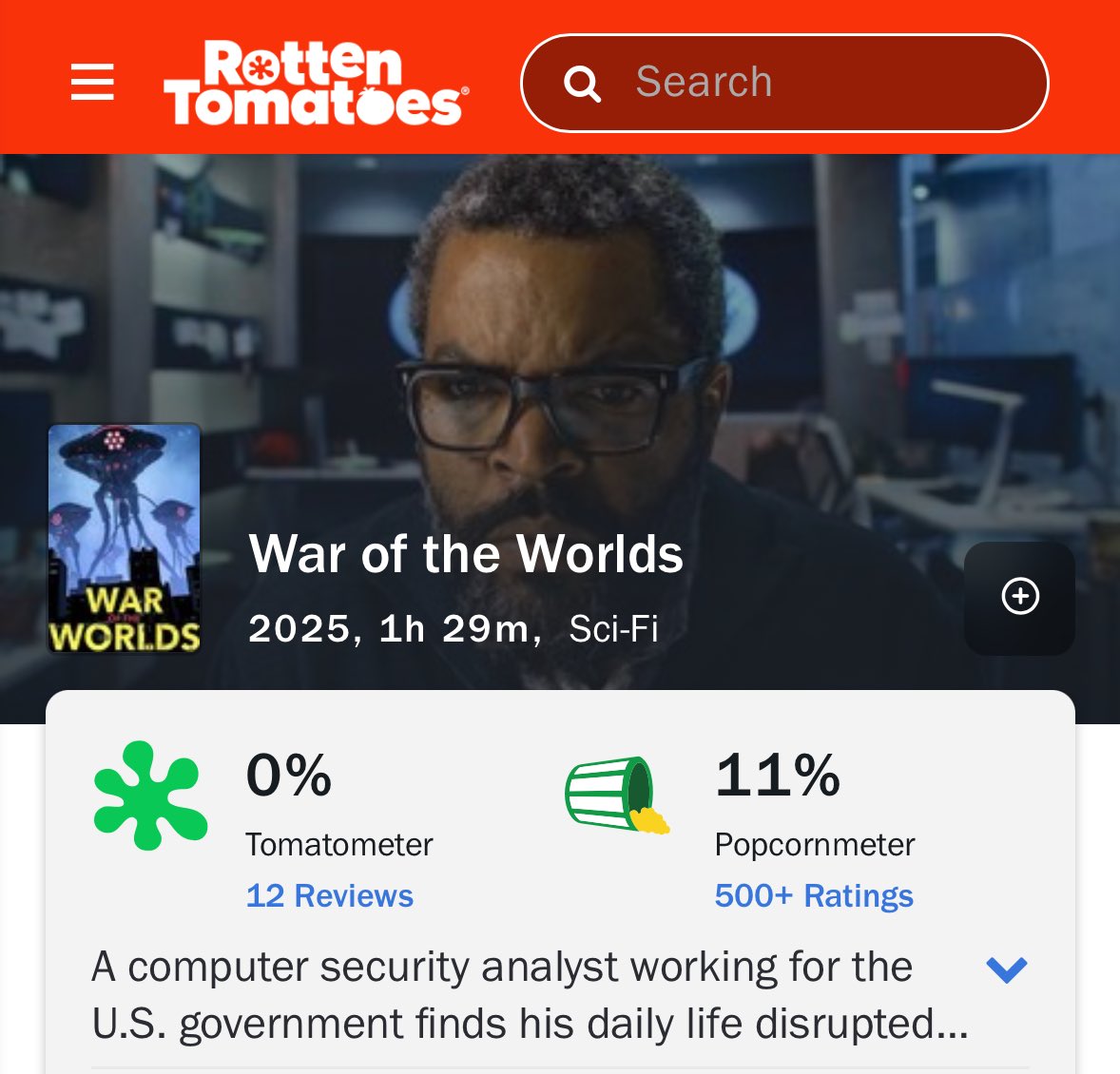Expand the synopsis with the blue chevron
1120x1074 pixels.
tap(1007, 969)
